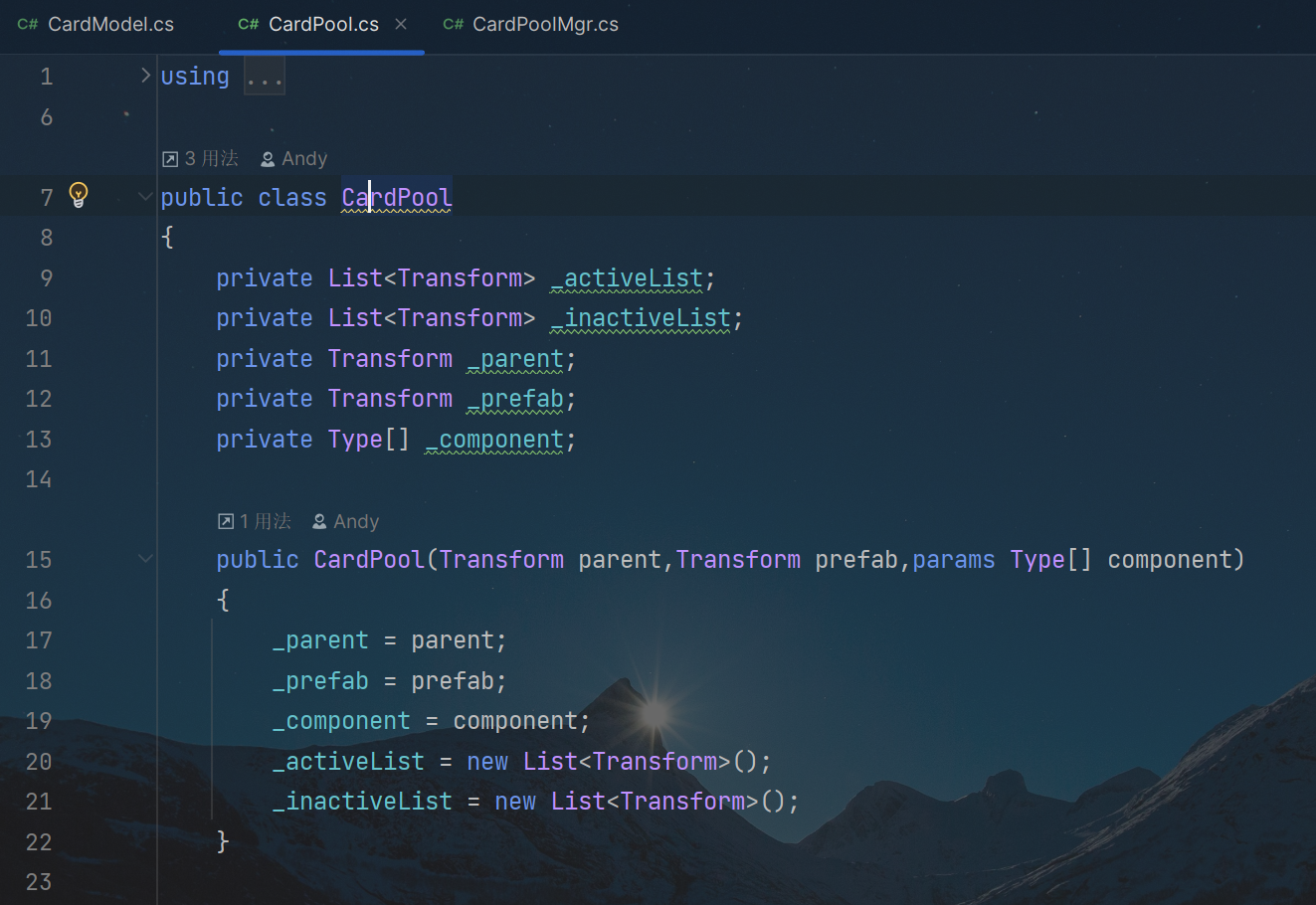Click '_component = component;' on line 19
Screen dimensions: 1316x905
coord(432,721)
